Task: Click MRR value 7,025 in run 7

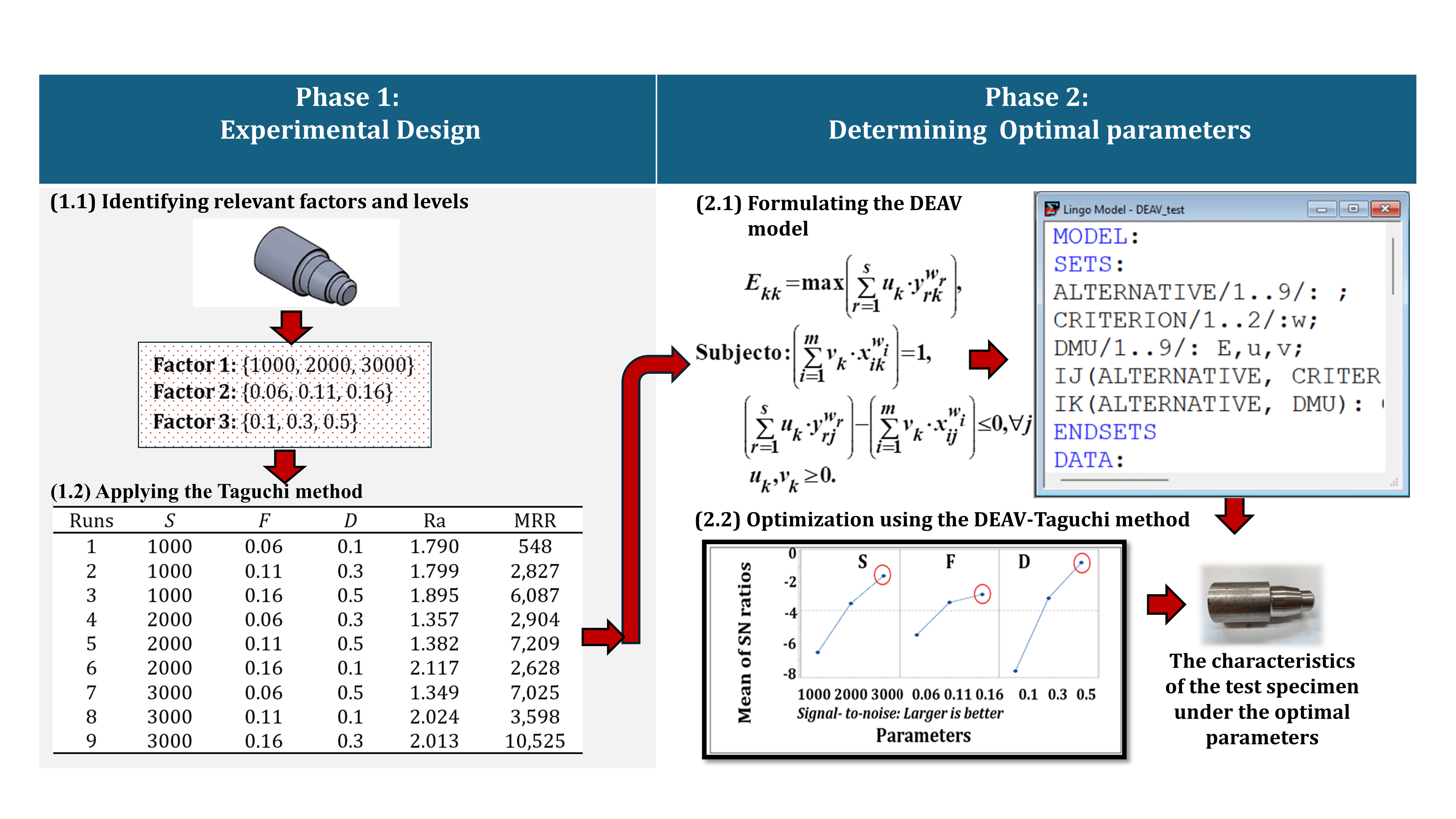Action: (x=535, y=692)
